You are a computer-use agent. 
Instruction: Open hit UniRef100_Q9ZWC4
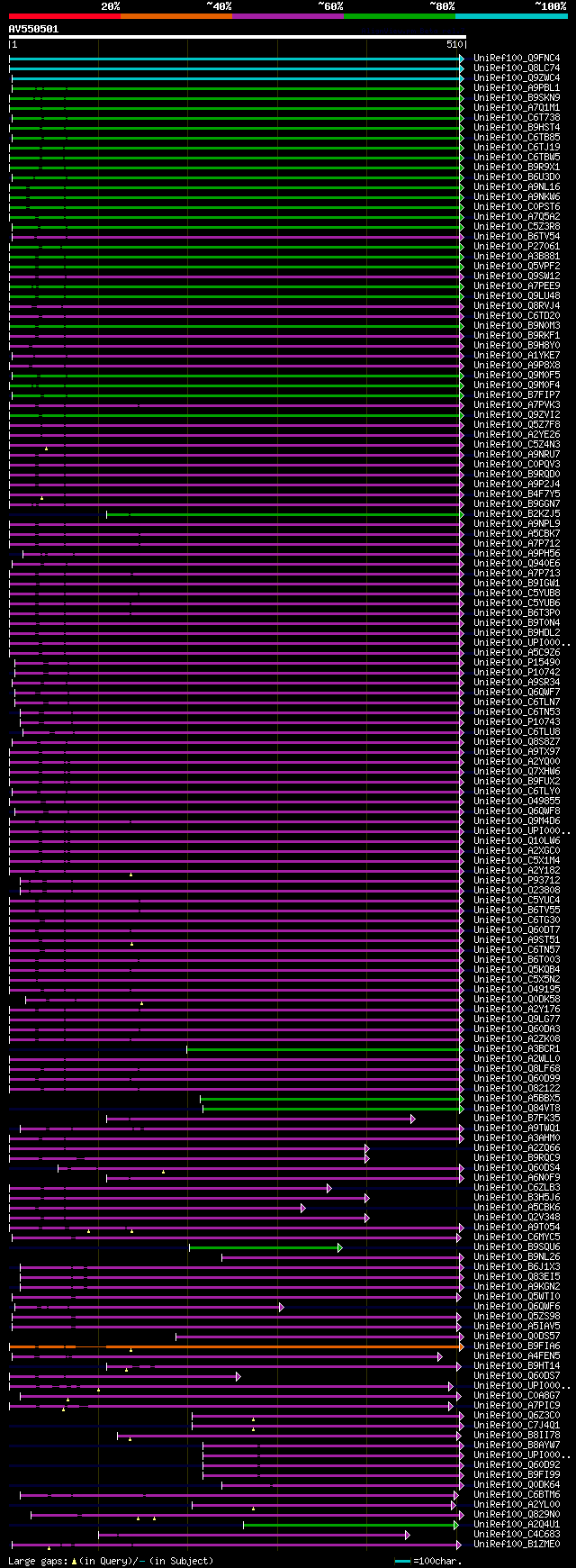coord(517,78)
